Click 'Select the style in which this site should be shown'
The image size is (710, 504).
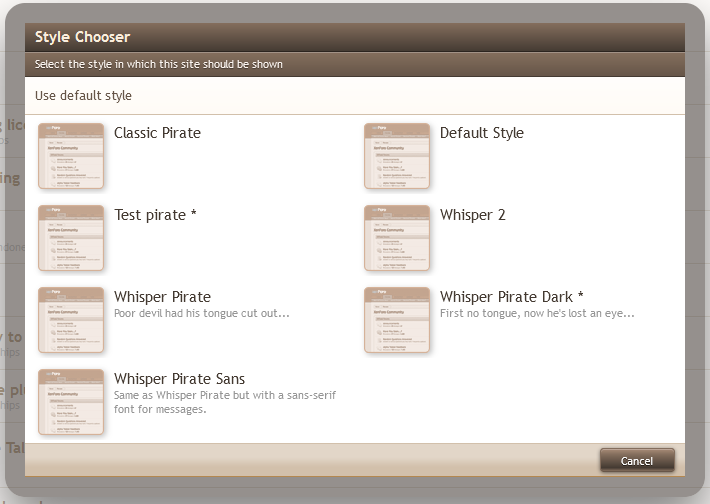158,64
